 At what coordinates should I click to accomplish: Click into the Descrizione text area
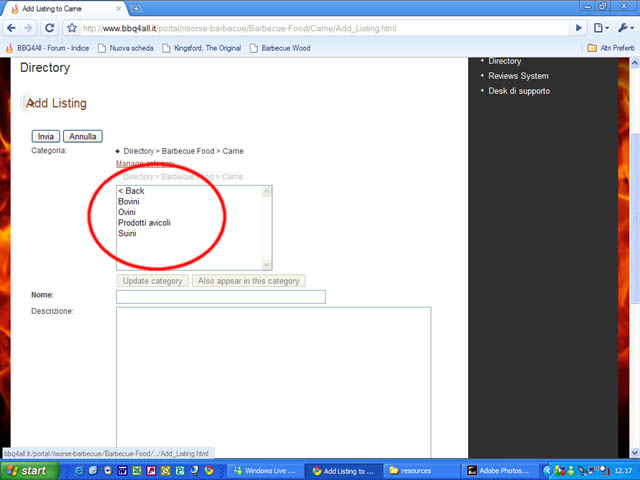point(273,382)
